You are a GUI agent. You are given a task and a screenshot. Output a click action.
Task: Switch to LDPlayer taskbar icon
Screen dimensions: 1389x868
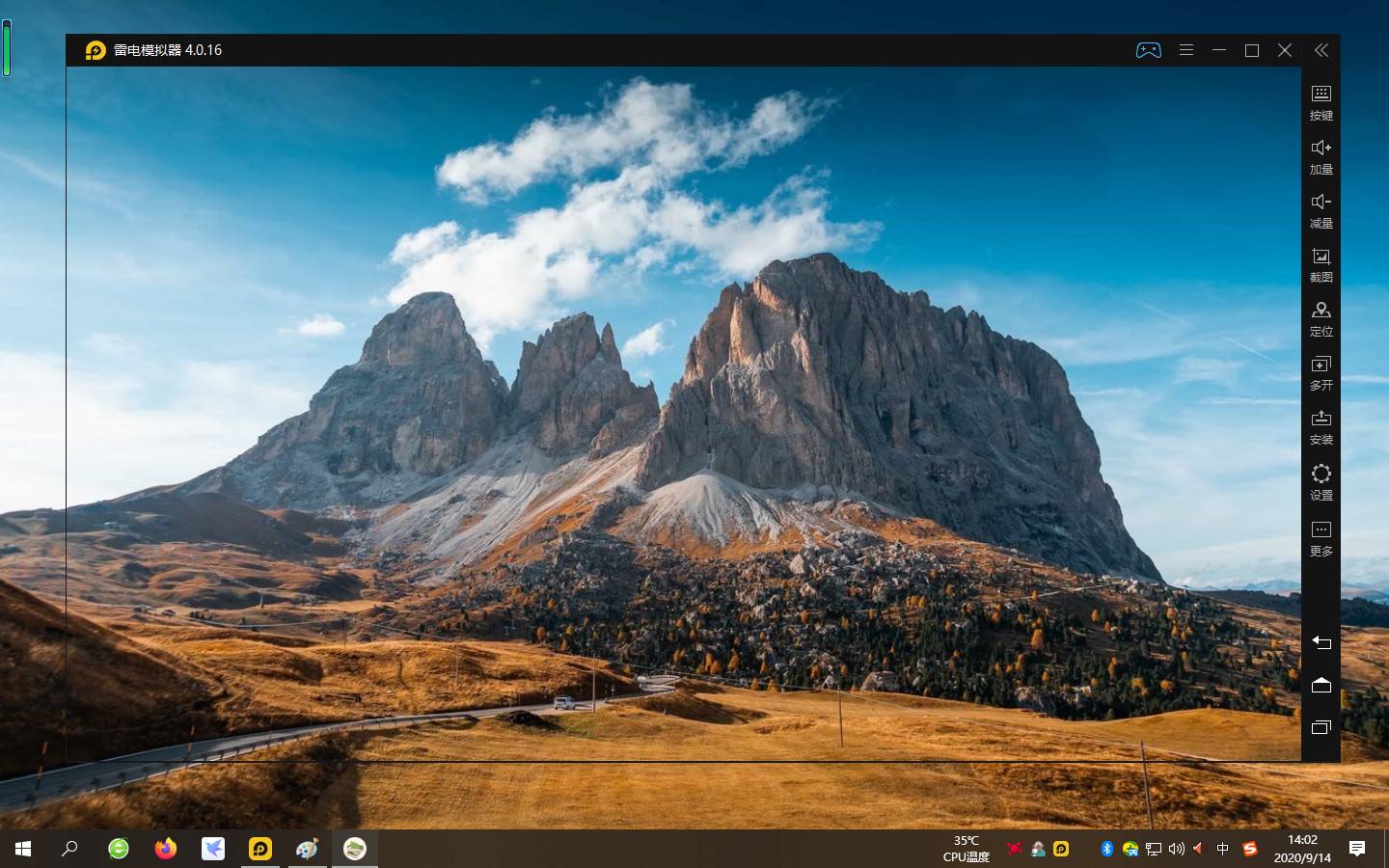click(260, 849)
